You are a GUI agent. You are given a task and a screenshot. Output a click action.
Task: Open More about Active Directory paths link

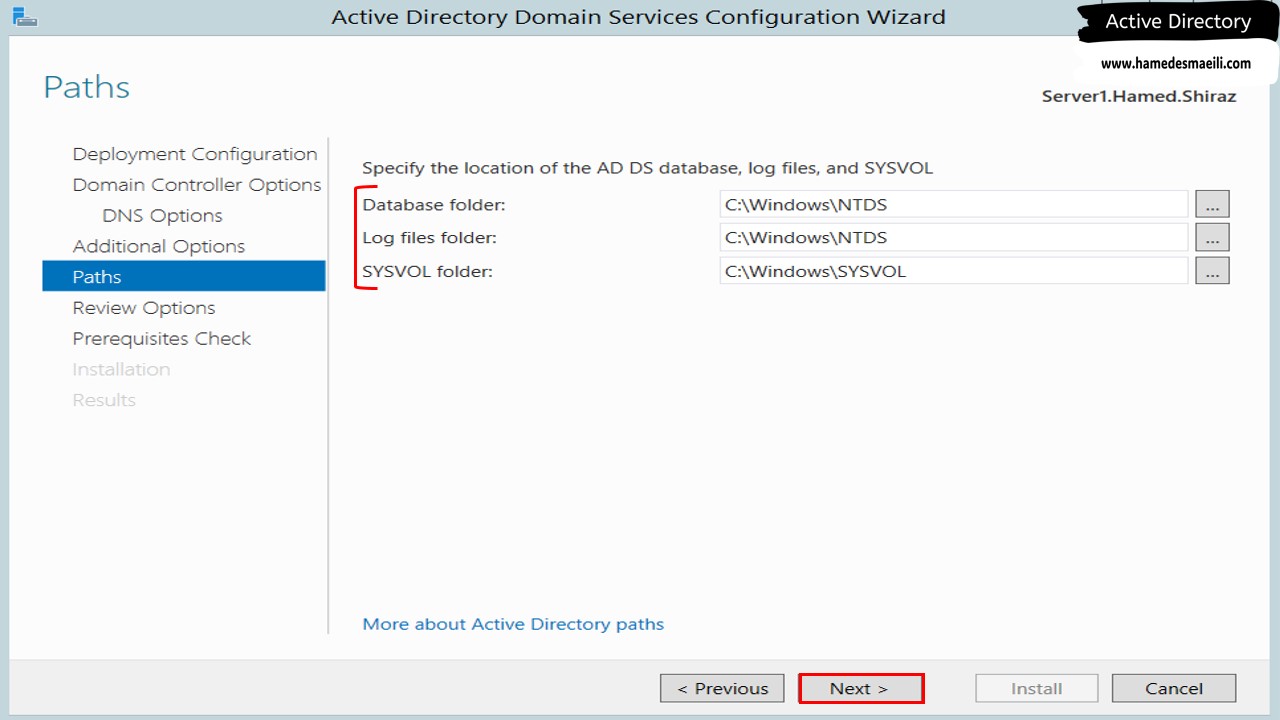click(513, 624)
